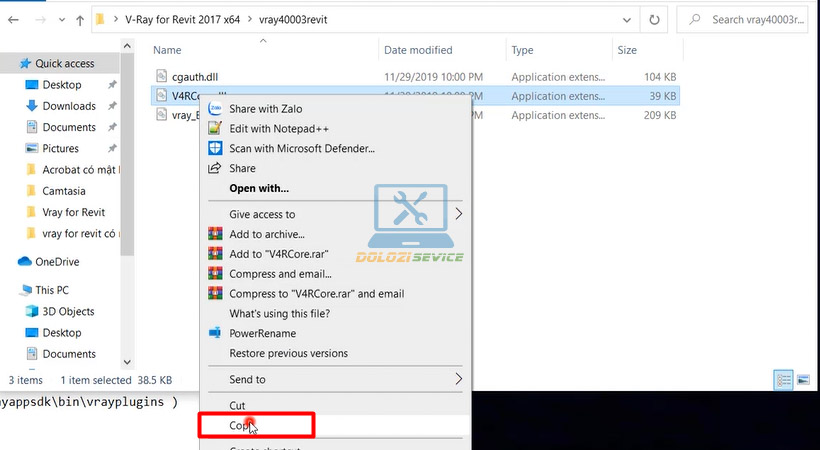Click the PowerRename icon in context menu

(x=214, y=332)
